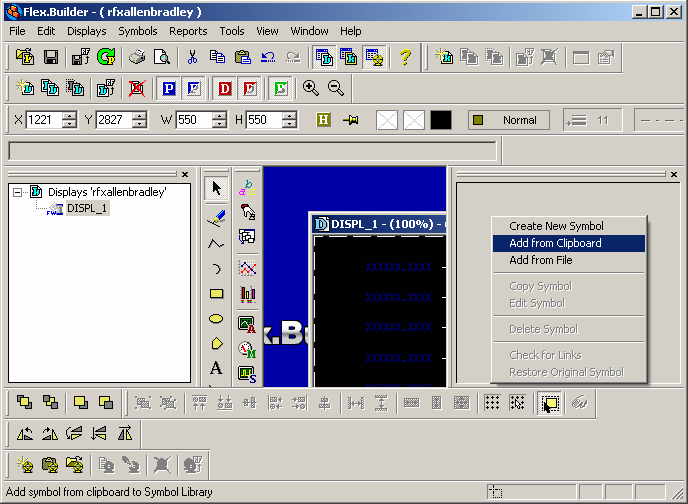Open the Symbols menu
Screen dimensions: 688x504
point(138,31)
